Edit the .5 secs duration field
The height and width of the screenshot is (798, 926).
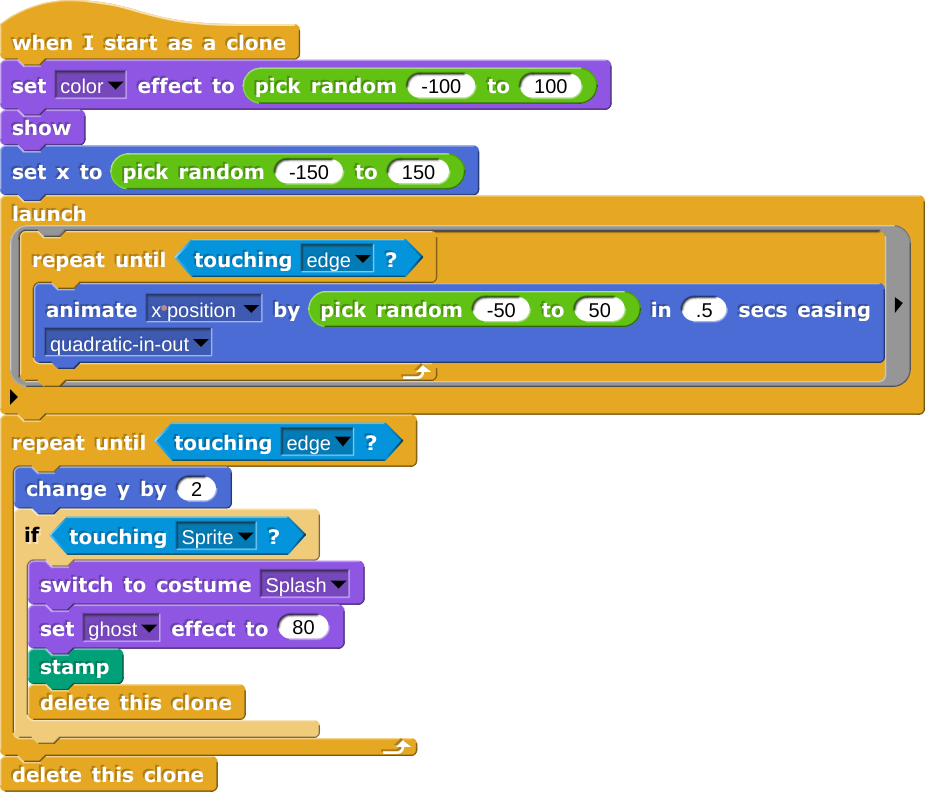tap(705, 310)
